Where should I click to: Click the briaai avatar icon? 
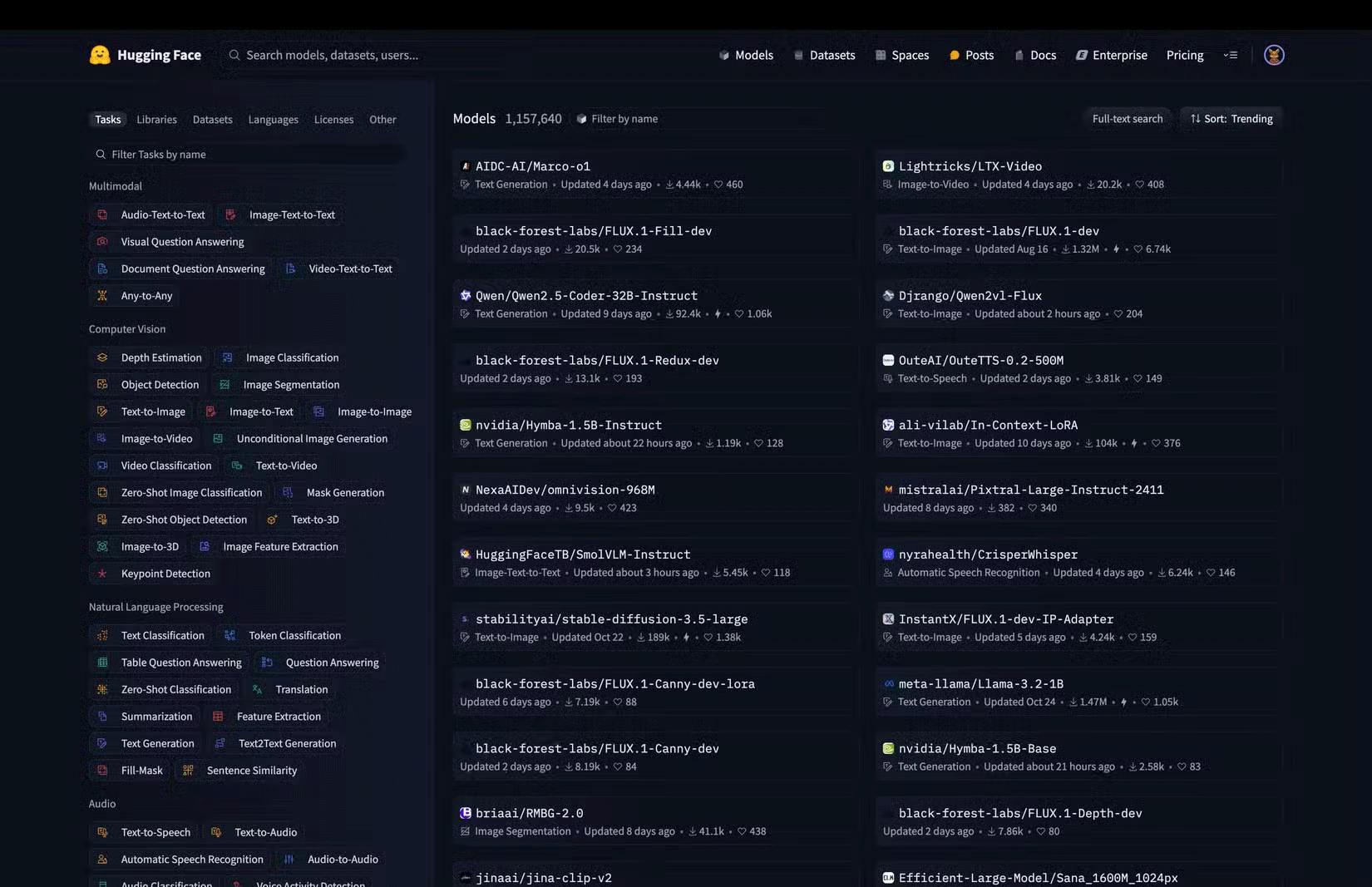(466, 813)
